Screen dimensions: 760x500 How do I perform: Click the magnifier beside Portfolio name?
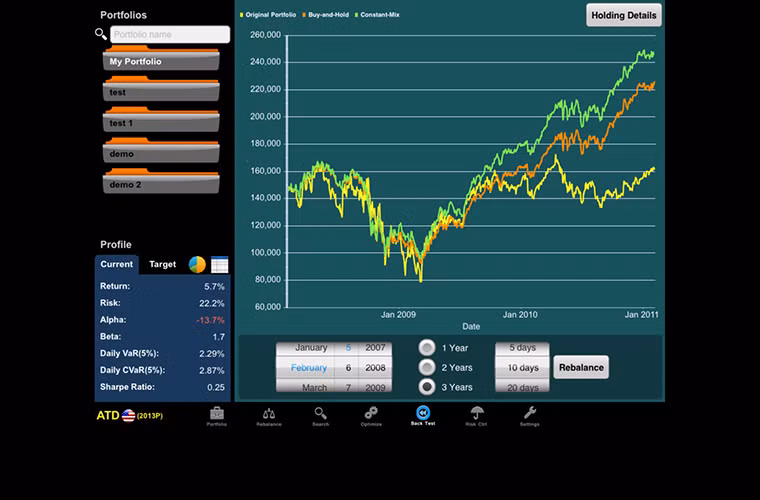101,34
